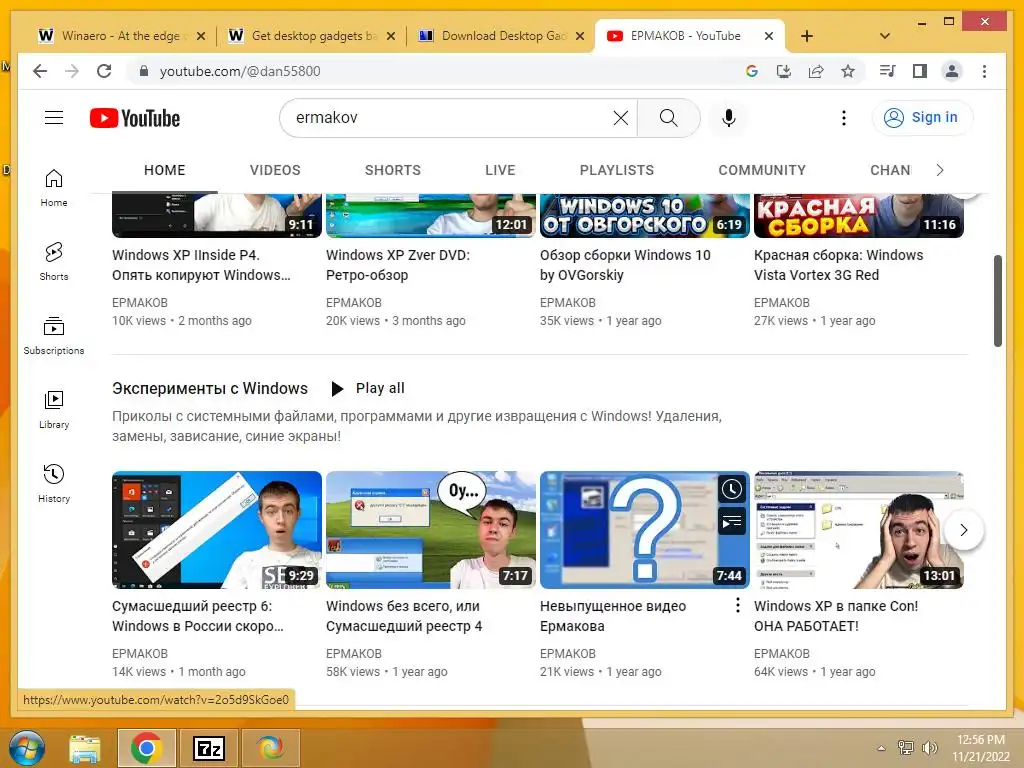
Task: Open Обзор сборки Windows 10 video title
Action: point(625,265)
